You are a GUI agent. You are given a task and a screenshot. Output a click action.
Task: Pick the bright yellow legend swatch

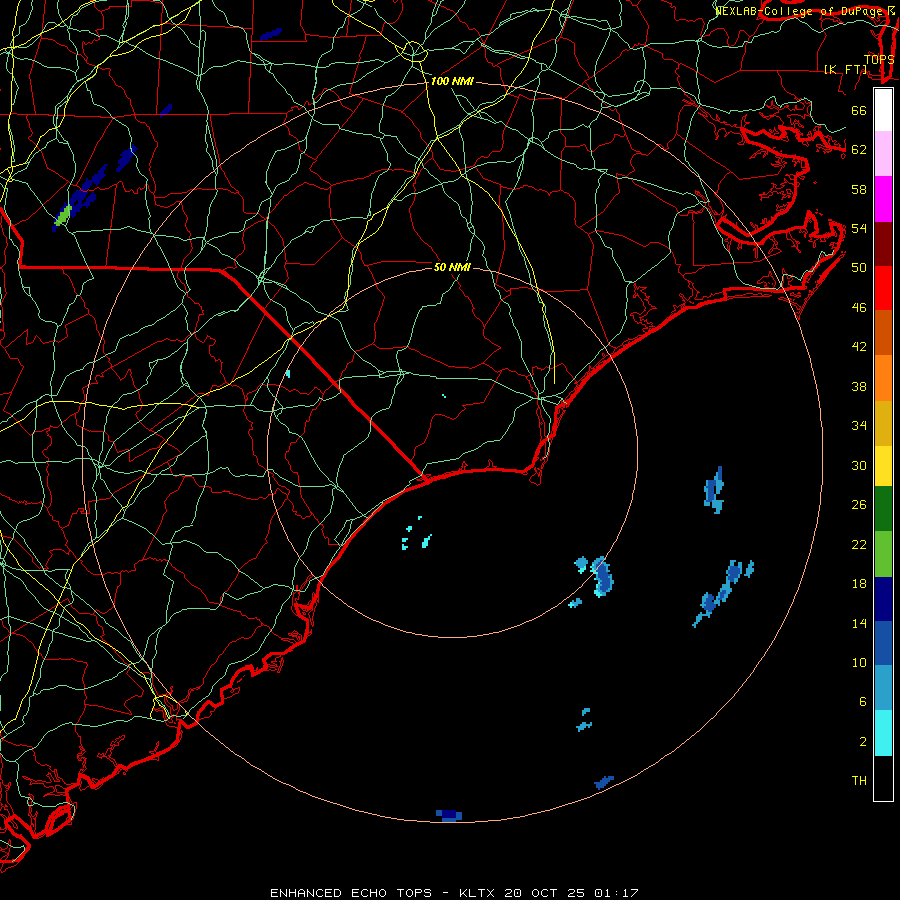click(x=883, y=466)
